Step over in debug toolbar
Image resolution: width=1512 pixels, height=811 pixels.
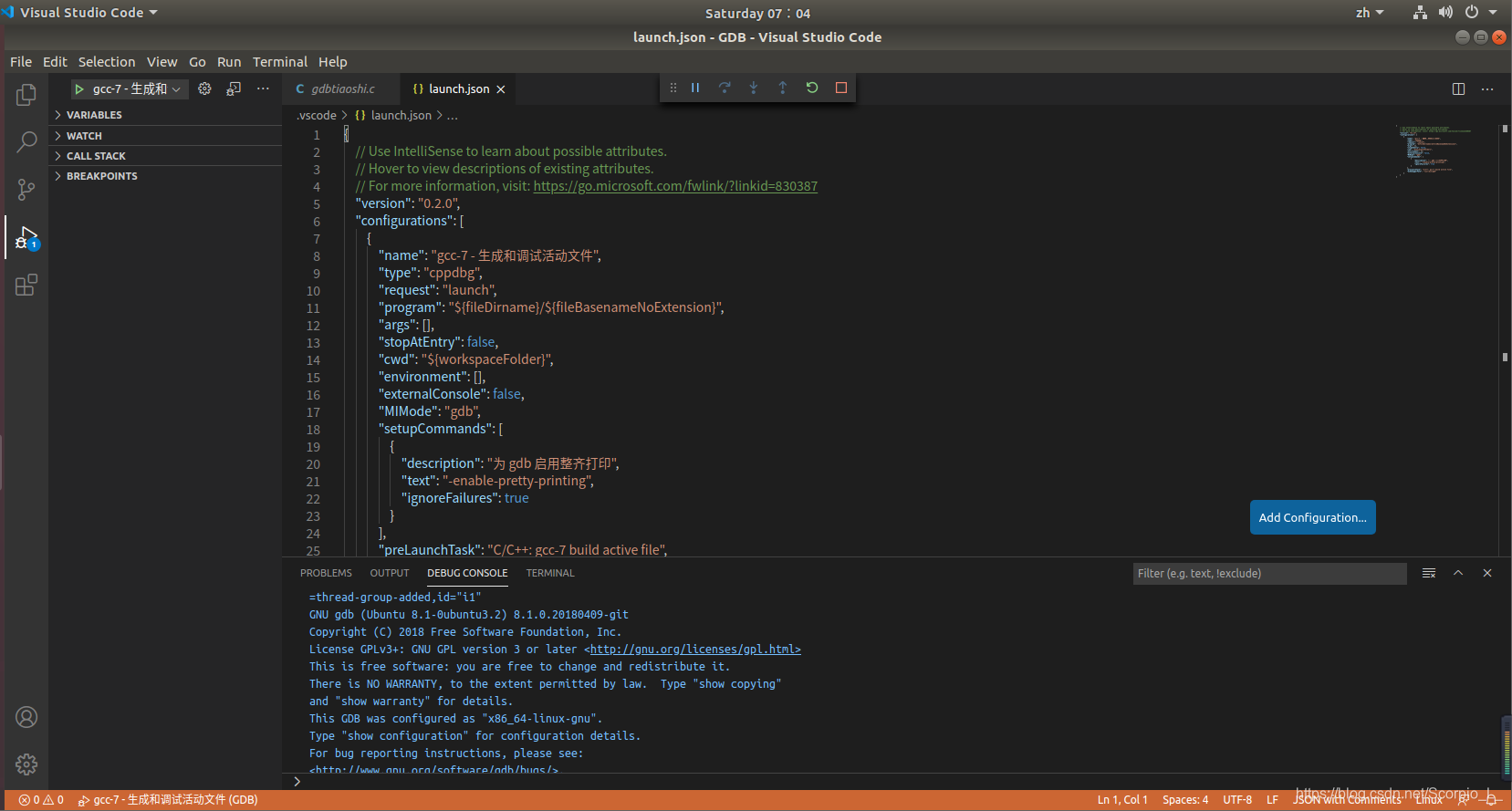(x=725, y=88)
